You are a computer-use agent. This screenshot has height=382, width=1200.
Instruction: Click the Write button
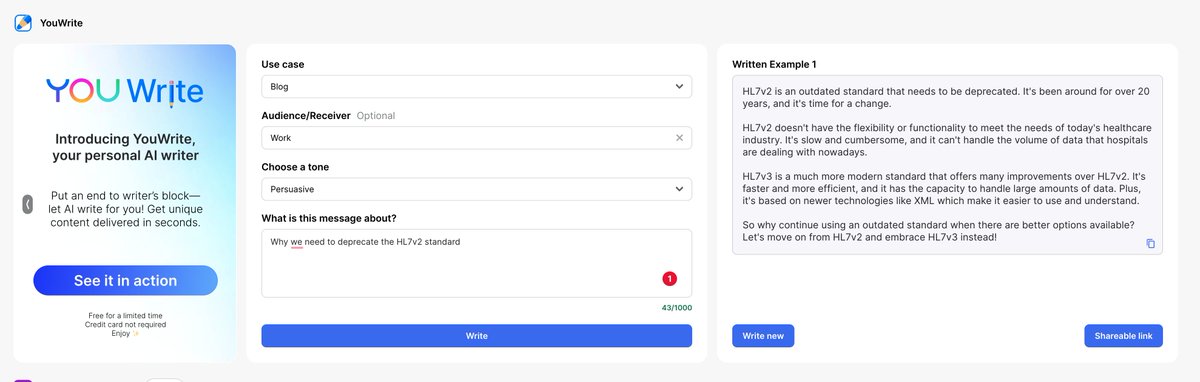pyautogui.click(x=476, y=336)
